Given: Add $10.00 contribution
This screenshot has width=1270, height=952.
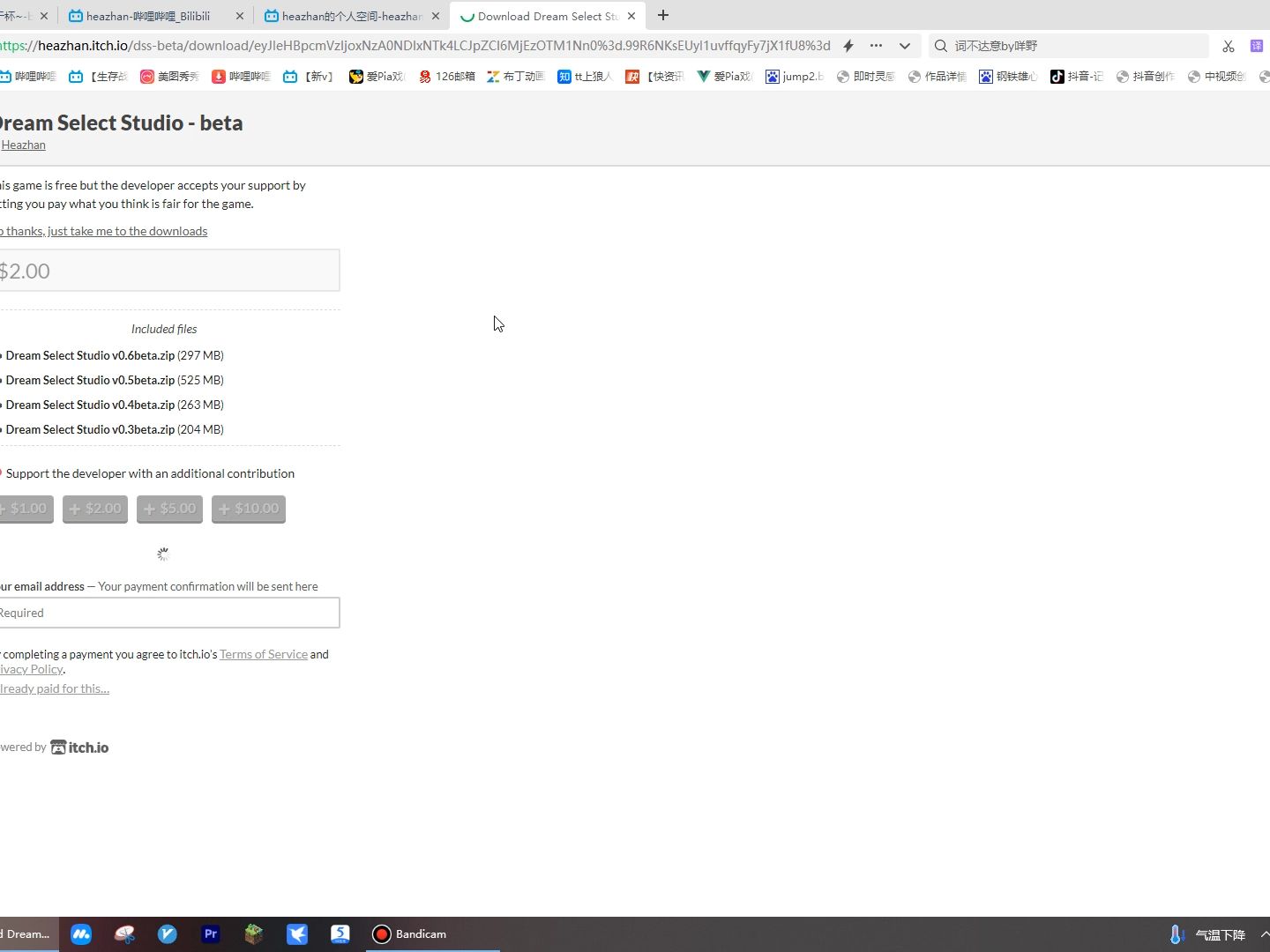Looking at the screenshot, I should tap(249, 509).
